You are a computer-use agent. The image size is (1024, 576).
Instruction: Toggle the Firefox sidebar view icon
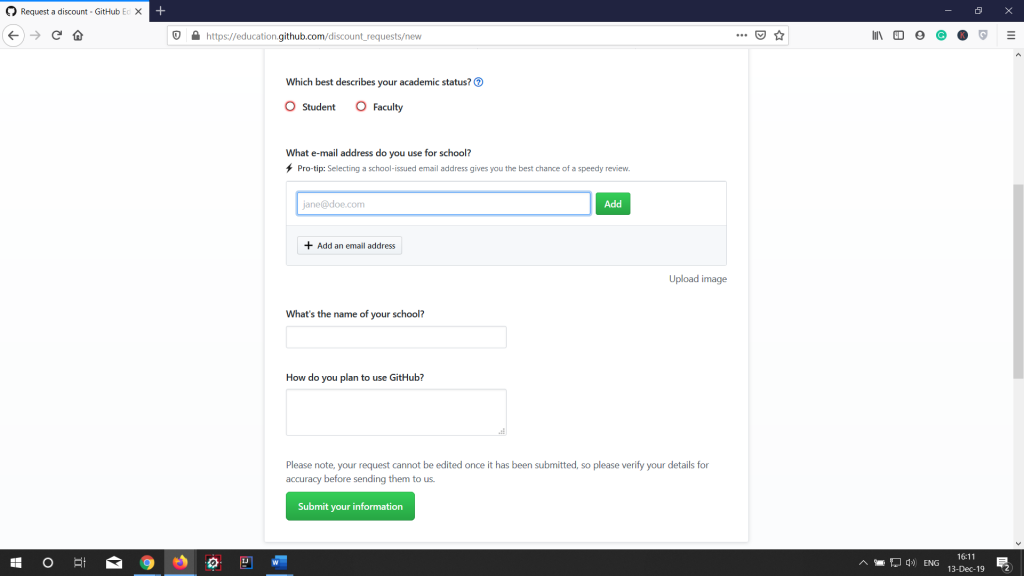pos(899,35)
